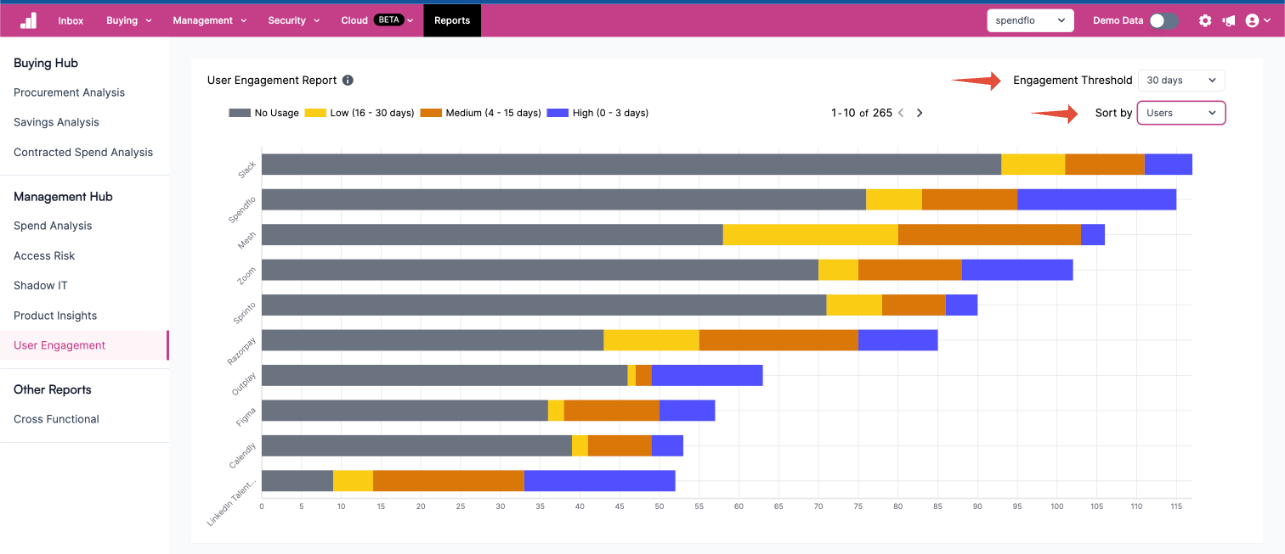Image resolution: width=1285 pixels, height=554 pixels.
Task: Expand the Cloud BETA menu
Action: click(x=377, y=20)
